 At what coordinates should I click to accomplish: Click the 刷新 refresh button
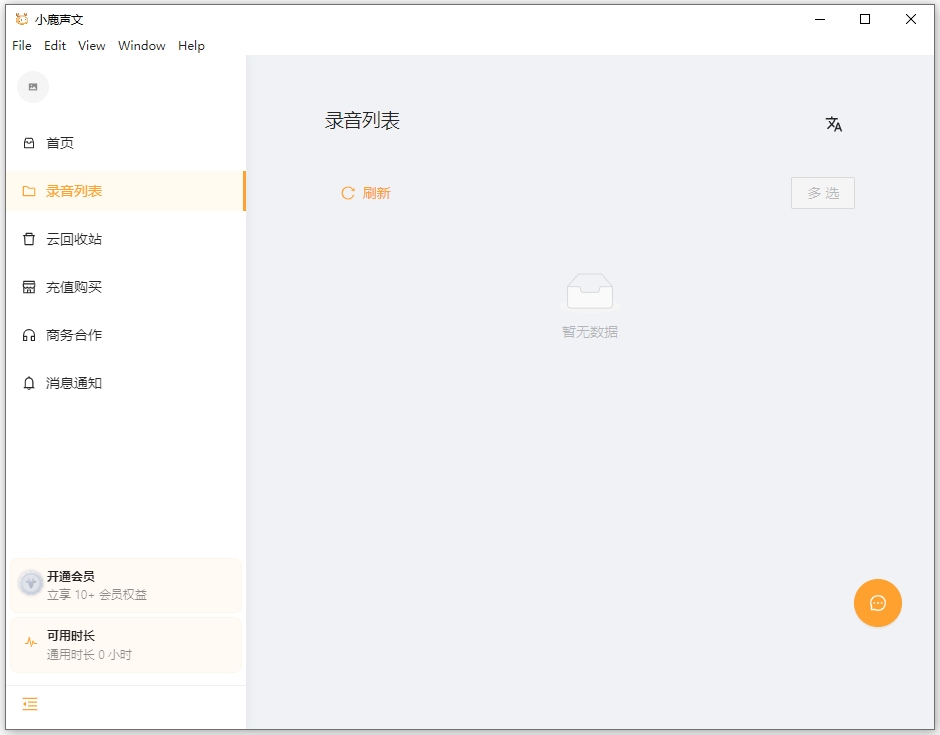pos(366,193)
